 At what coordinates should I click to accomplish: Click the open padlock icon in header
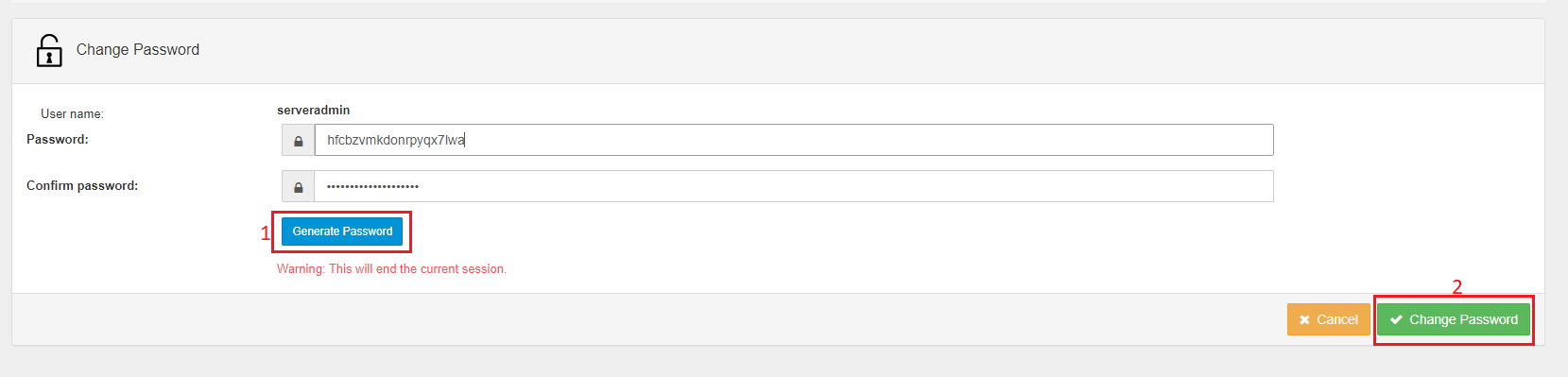(49, 50)
